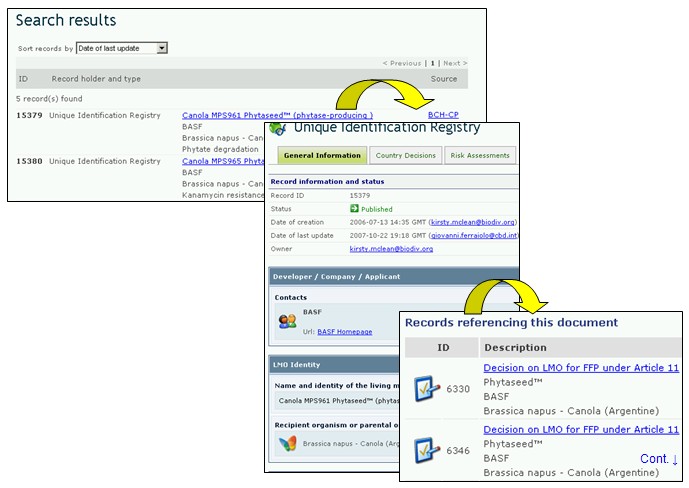This screenshot has width=689, height=488.
Task: Open the Sort records by dropdown
Action: tap(122, 48)
